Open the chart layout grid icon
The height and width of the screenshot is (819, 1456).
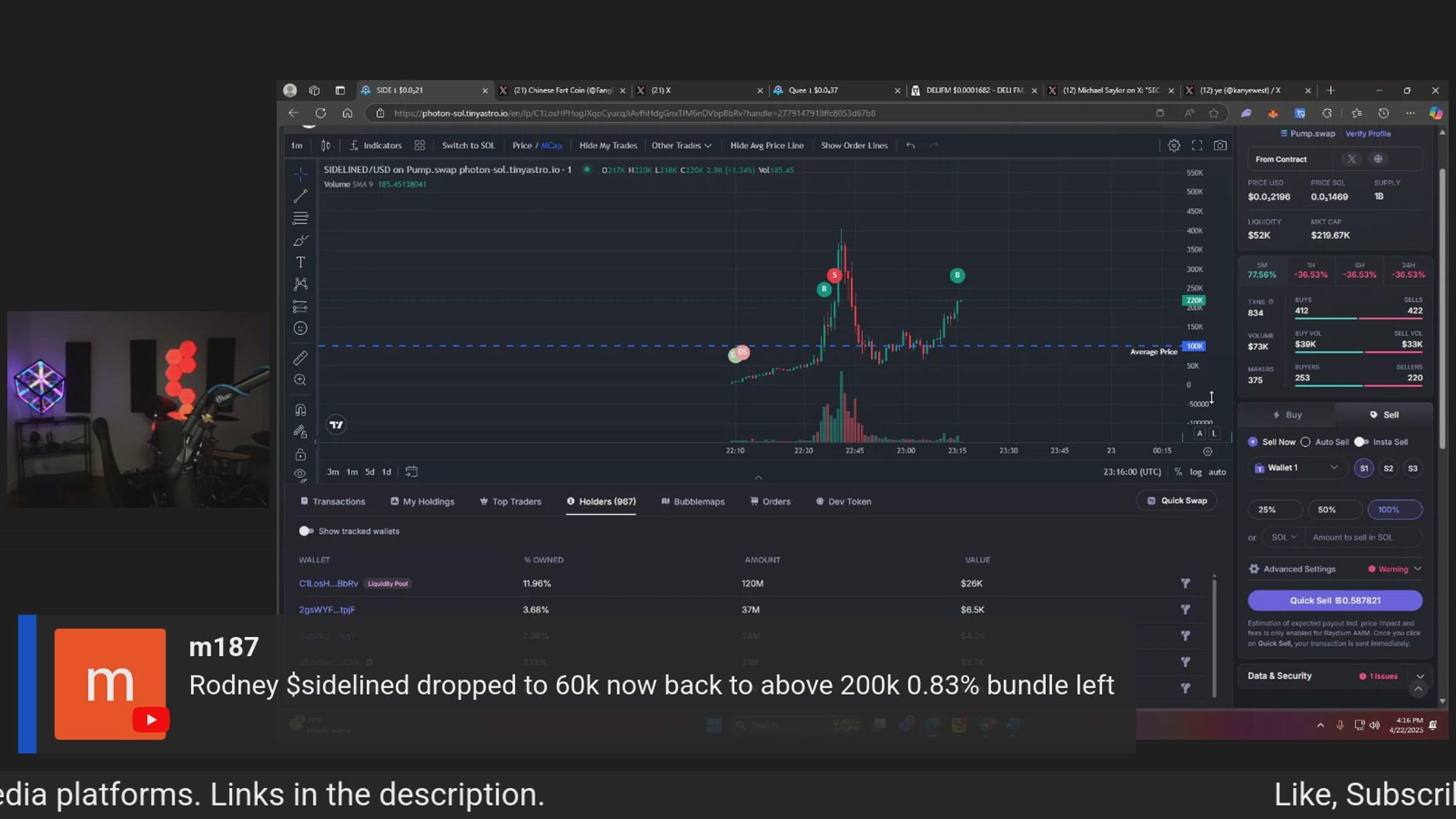pos(419,146)
